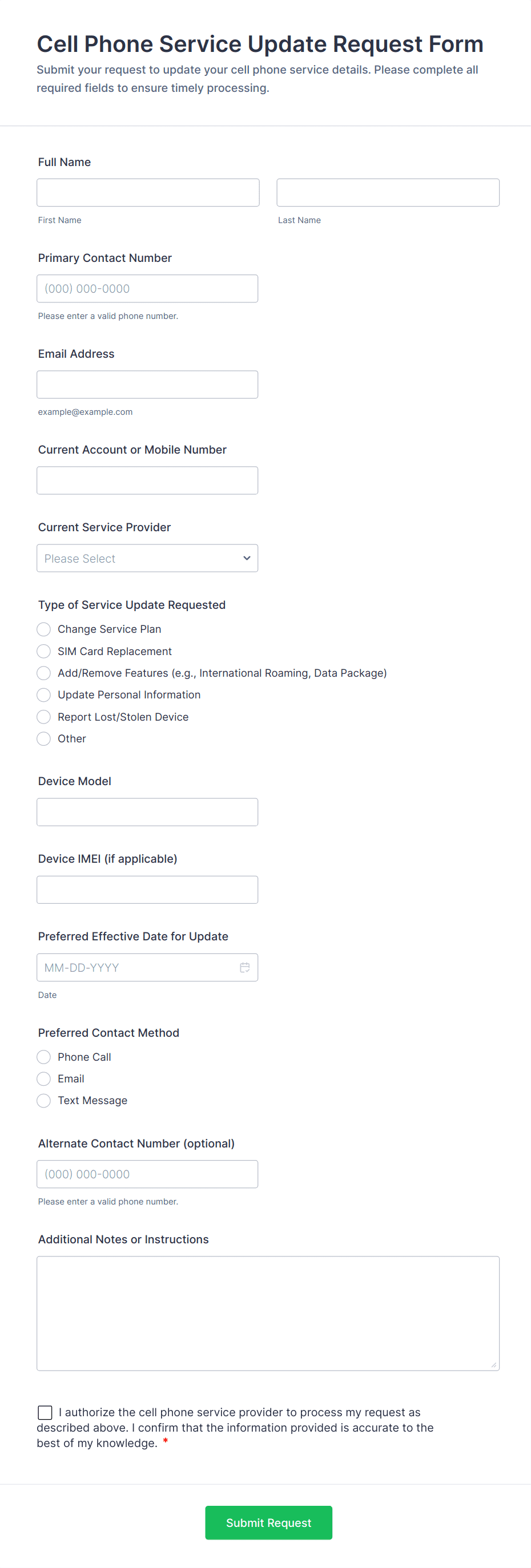Choose Email as preferred contact method
This screenshot has width=531, height=1568.
pyautogui.click(x=44, y=1078)
